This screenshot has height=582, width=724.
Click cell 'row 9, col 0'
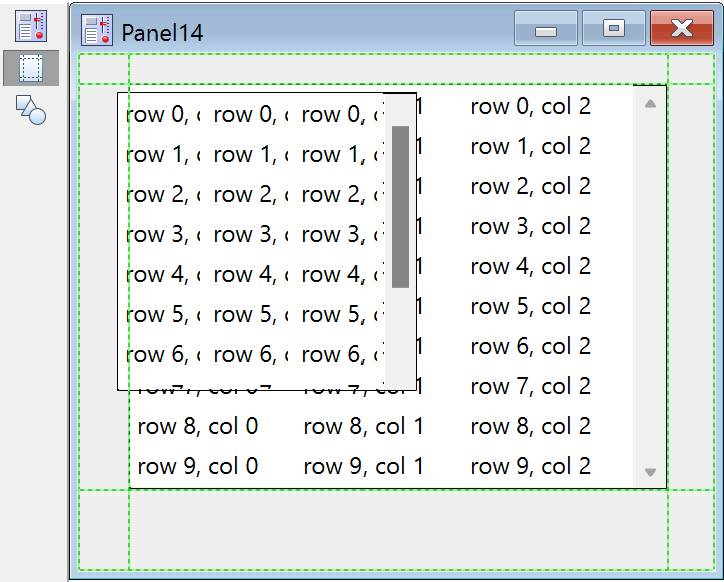pyautogui.click(x=198, y=466)
